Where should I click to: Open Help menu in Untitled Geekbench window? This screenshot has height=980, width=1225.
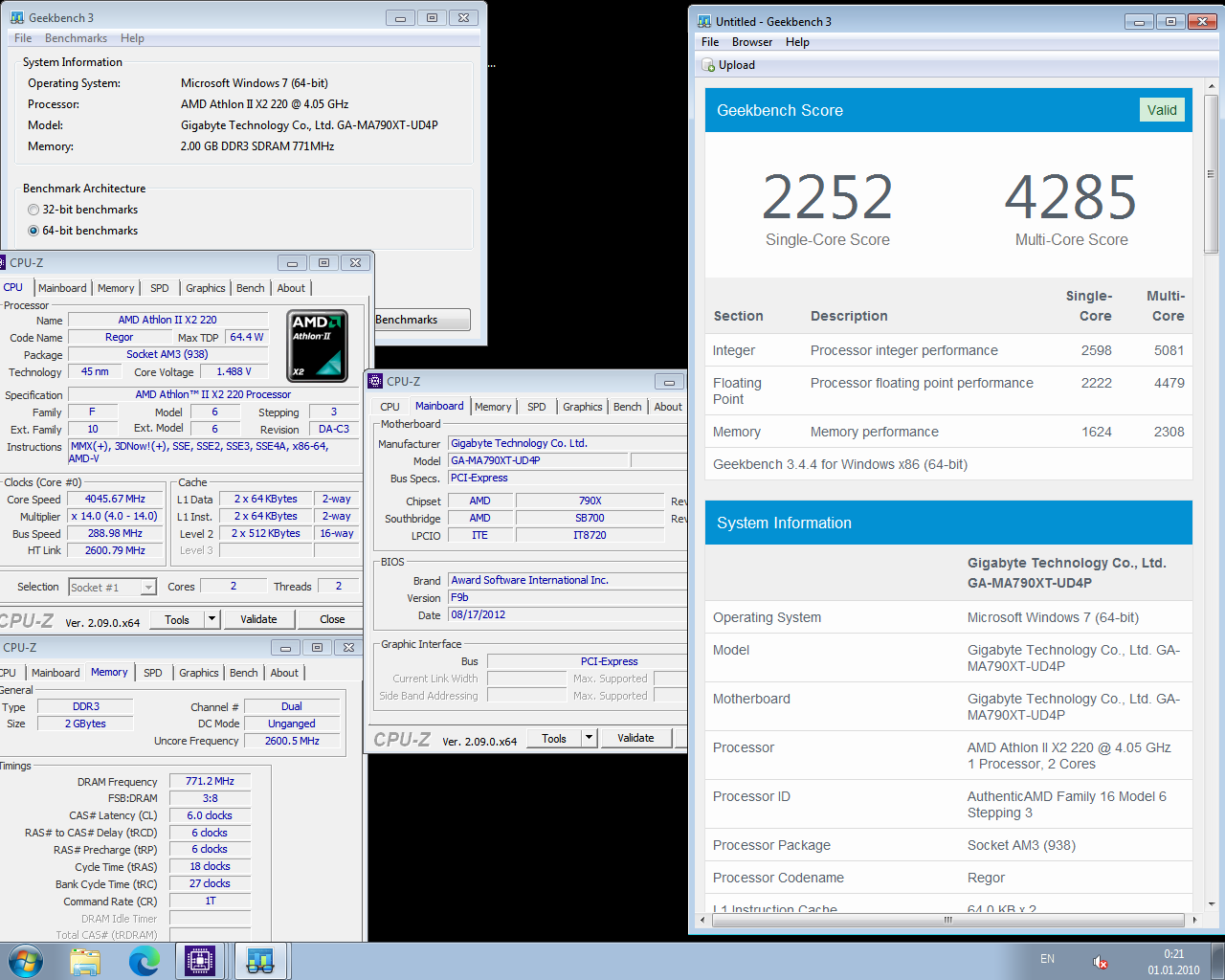797,42
